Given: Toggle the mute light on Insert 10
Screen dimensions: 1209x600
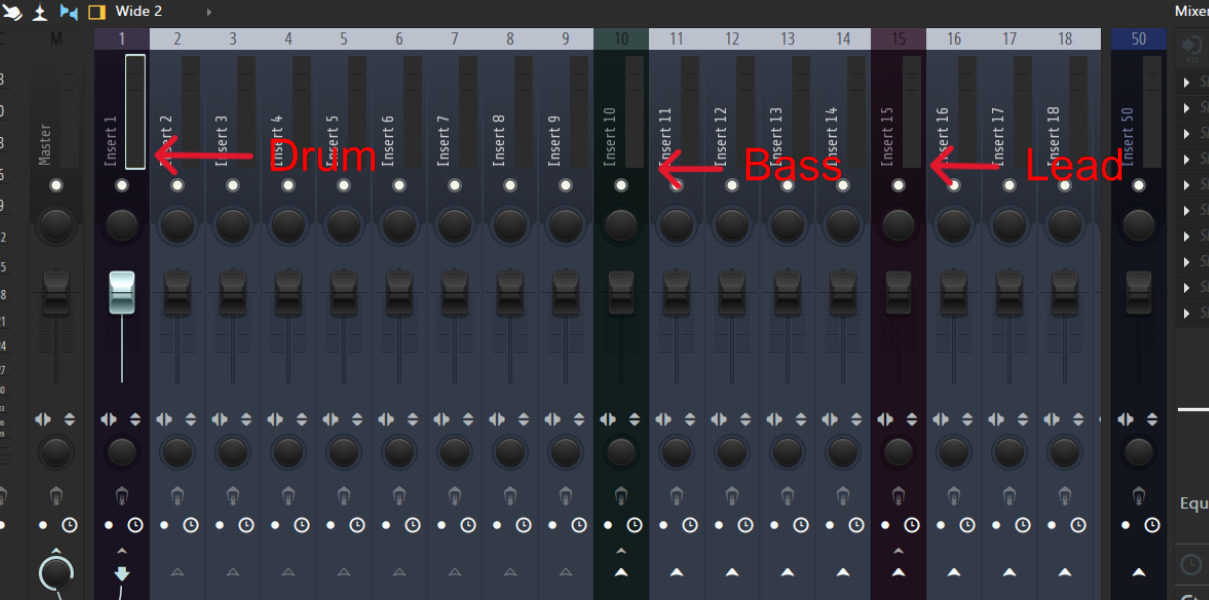Looking at the screenshot, I should [x=621, y=184].
